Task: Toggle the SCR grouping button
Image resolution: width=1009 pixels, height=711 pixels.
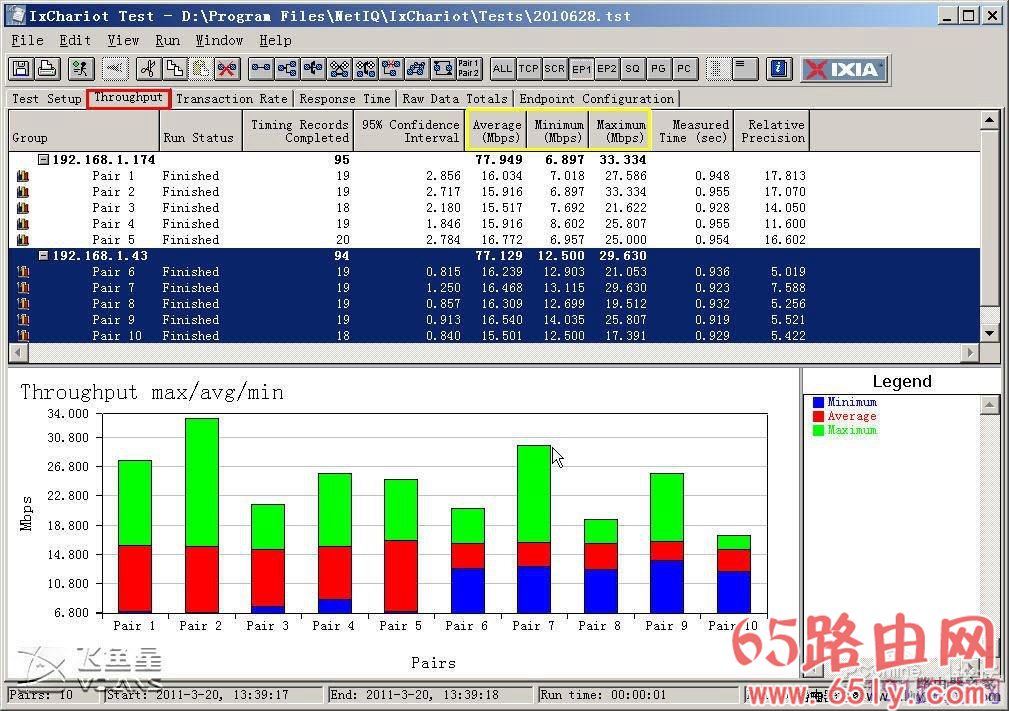Action: point(555,69)
